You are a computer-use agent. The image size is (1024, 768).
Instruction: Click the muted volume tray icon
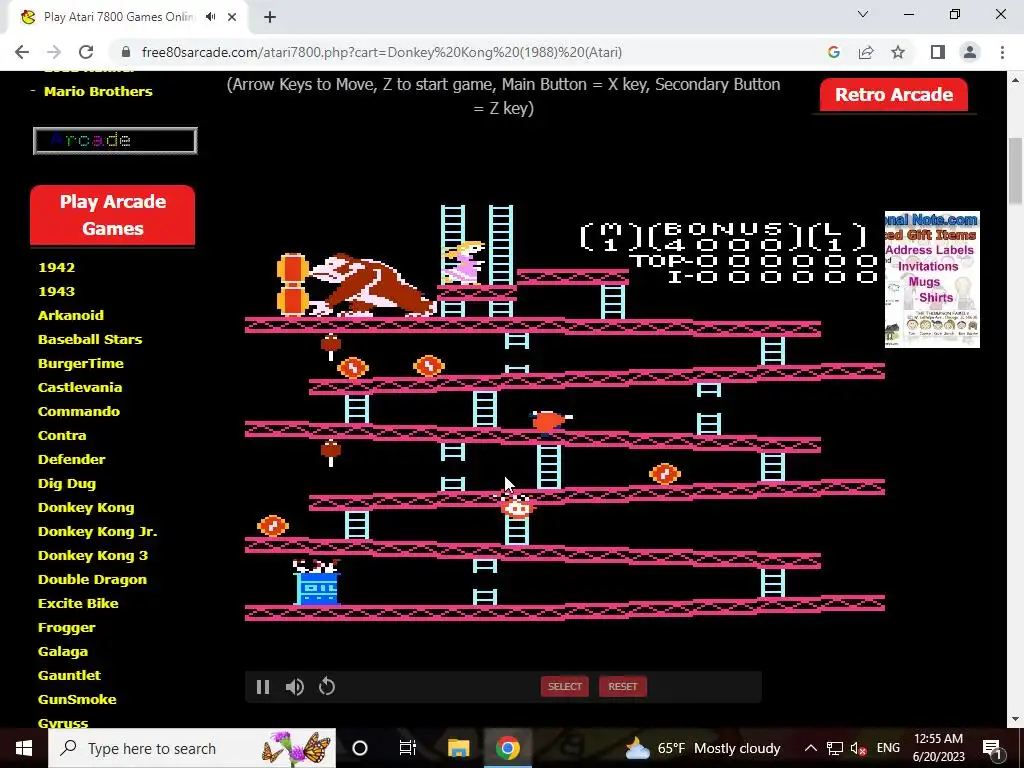(x=858, y=748)
